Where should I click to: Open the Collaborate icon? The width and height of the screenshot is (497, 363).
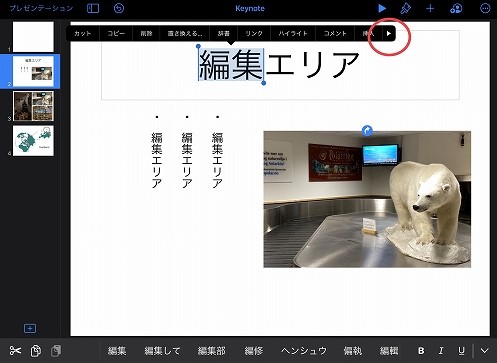[456, 8]
